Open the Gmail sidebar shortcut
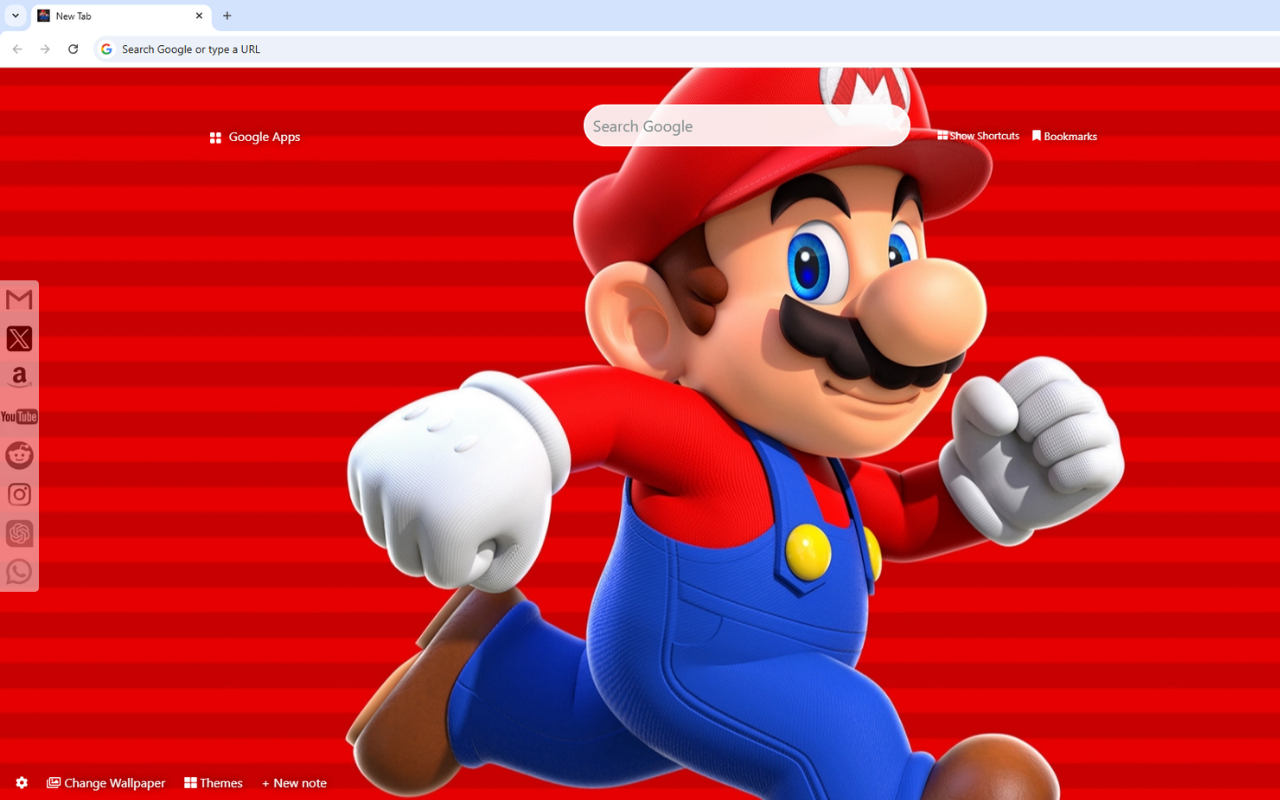The height and width of the screenshot is (800, 1280). [19, 300]
